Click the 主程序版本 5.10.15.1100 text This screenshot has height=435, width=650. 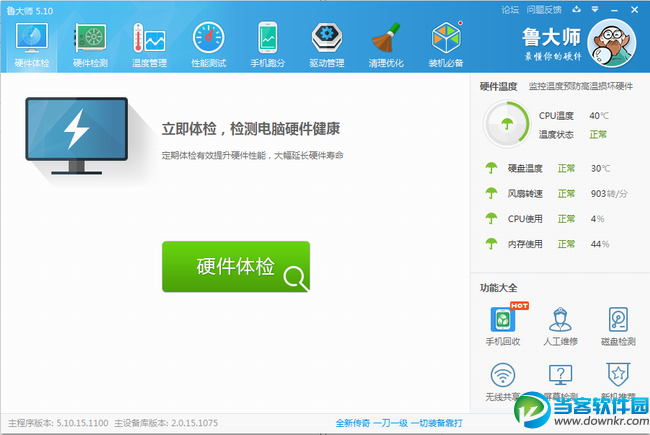pos(58,423)
